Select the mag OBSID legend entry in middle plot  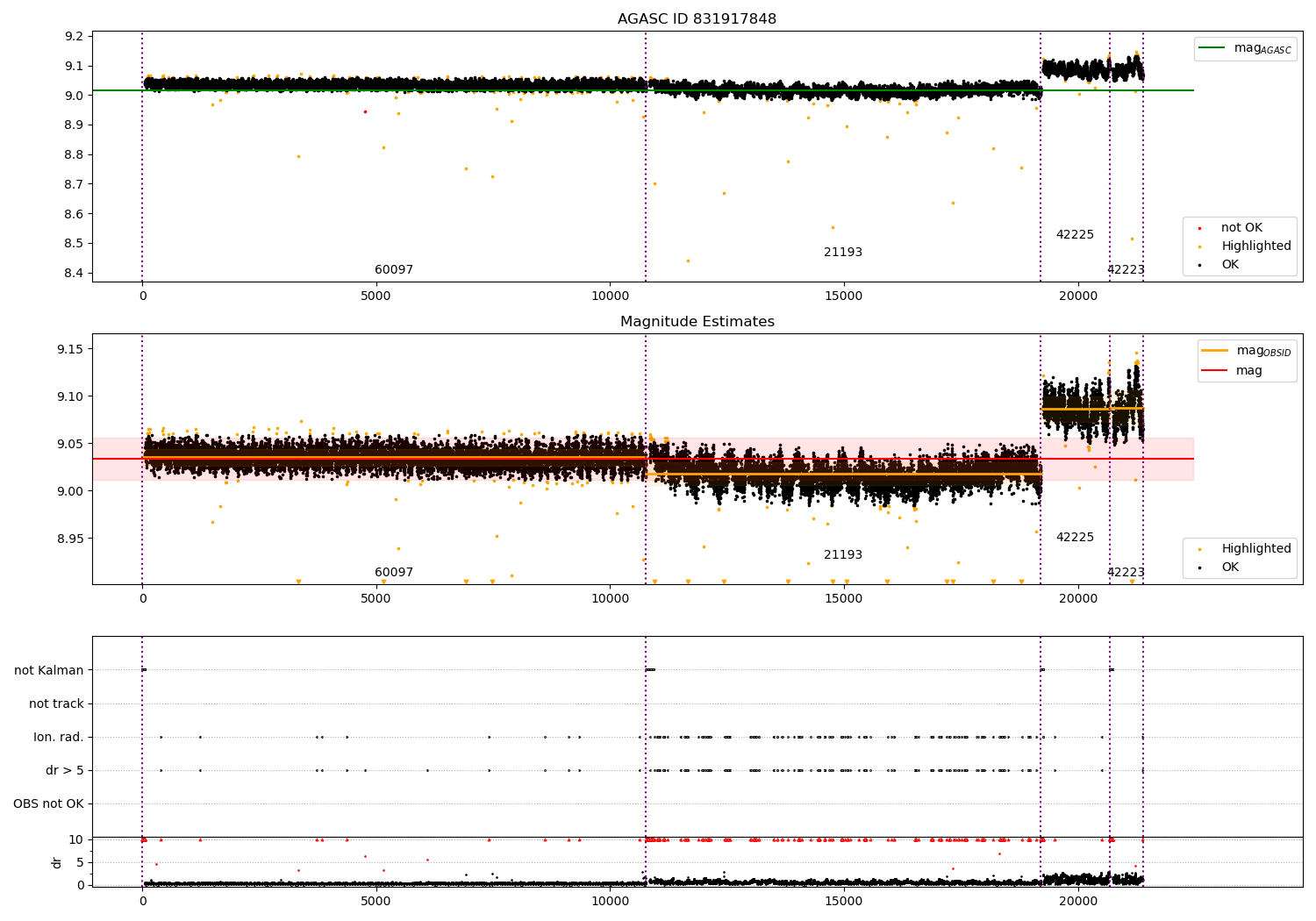click(1248, 351)
